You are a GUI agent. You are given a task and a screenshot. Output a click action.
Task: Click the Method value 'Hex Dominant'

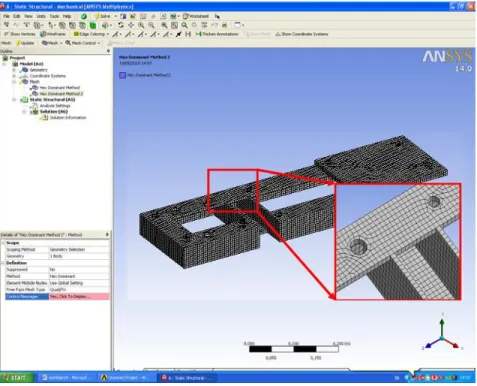(x=79, y=276)
